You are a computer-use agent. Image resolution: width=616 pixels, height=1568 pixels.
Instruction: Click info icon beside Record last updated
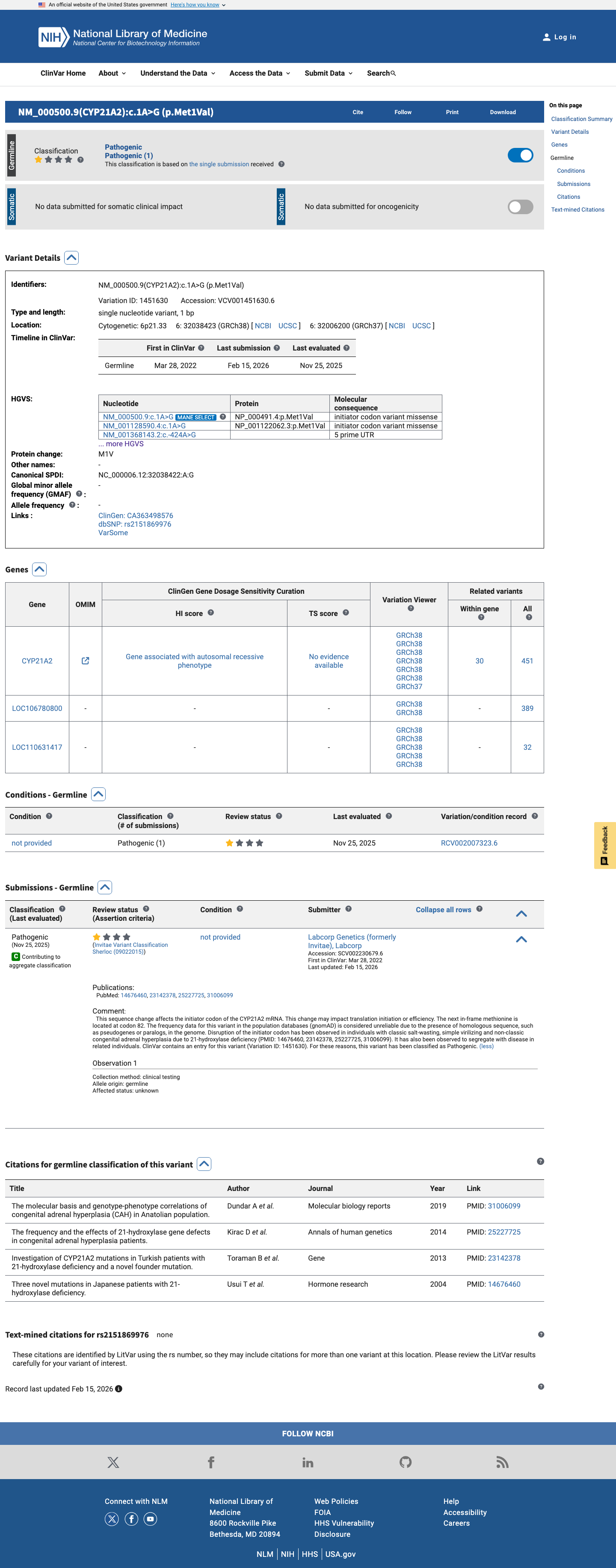click(x=119, y=1389)
